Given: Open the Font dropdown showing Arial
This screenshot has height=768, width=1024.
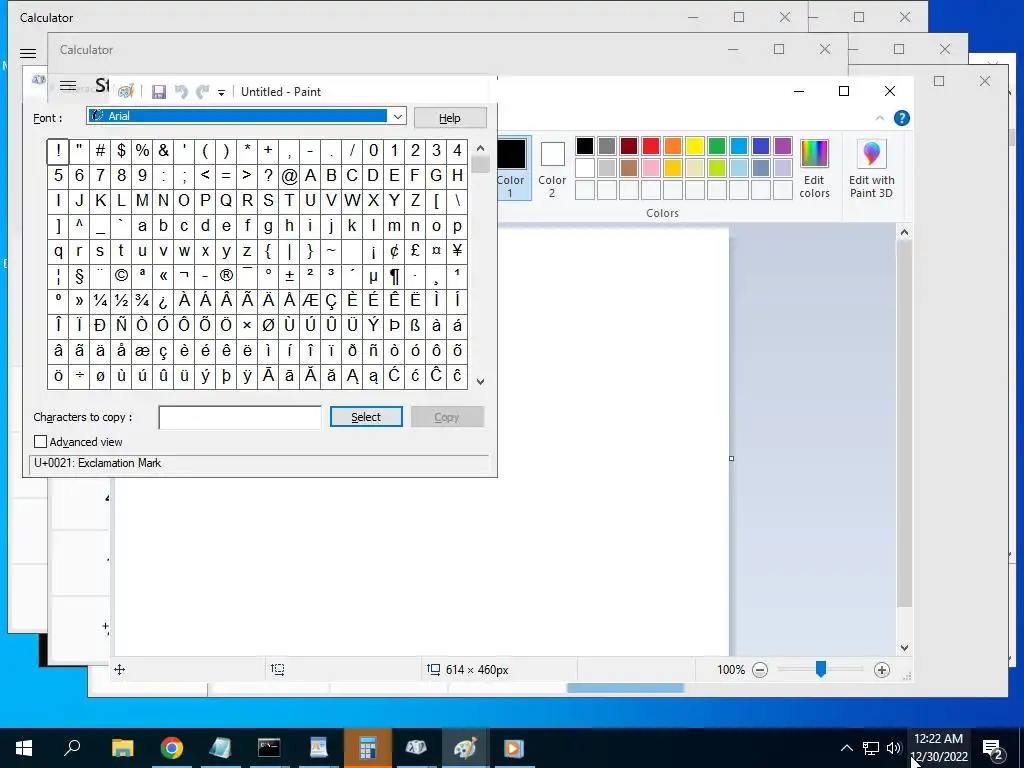Looking at the screenshot, I should click(246, 116).
